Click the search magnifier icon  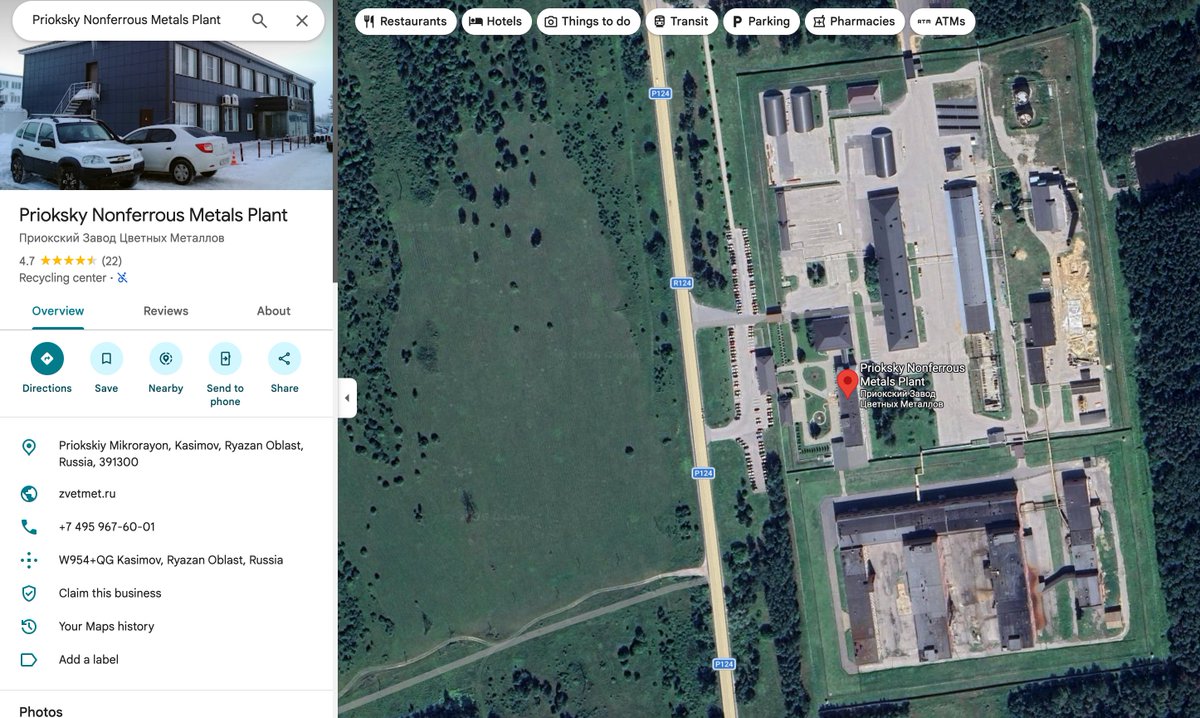click(259, 20)
